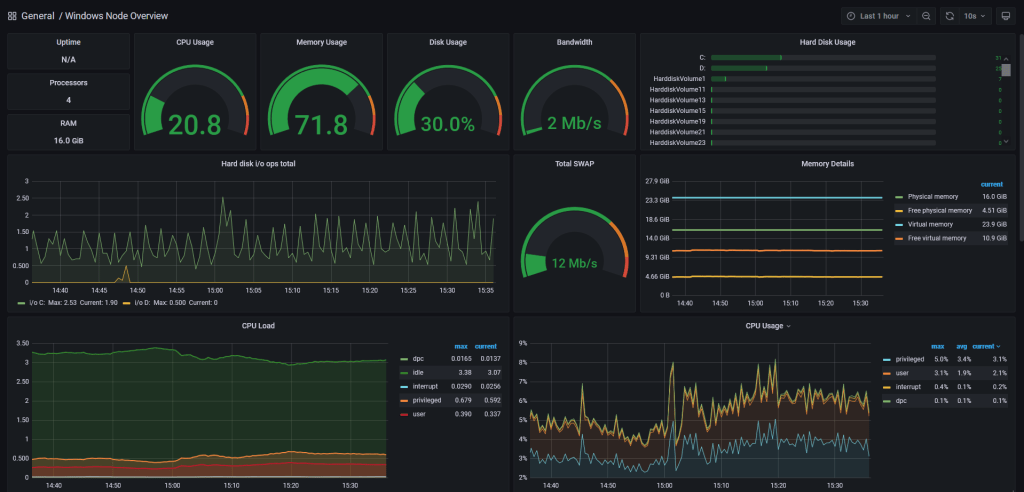Click the Free virtual memory legend color swatch
1024x492 pixels.
click(x=898, y=238)
